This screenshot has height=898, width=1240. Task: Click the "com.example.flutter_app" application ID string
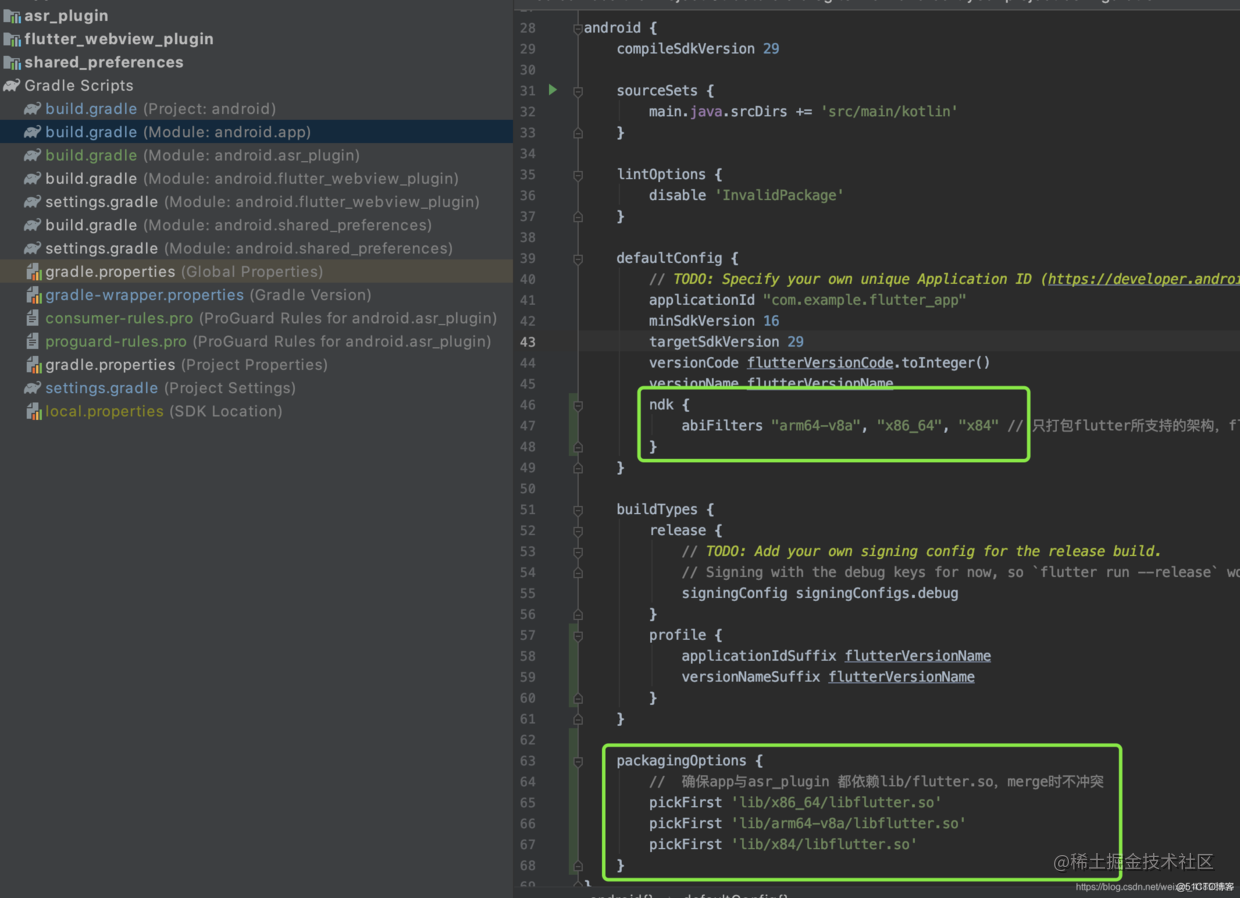click(x=864, y=300)
